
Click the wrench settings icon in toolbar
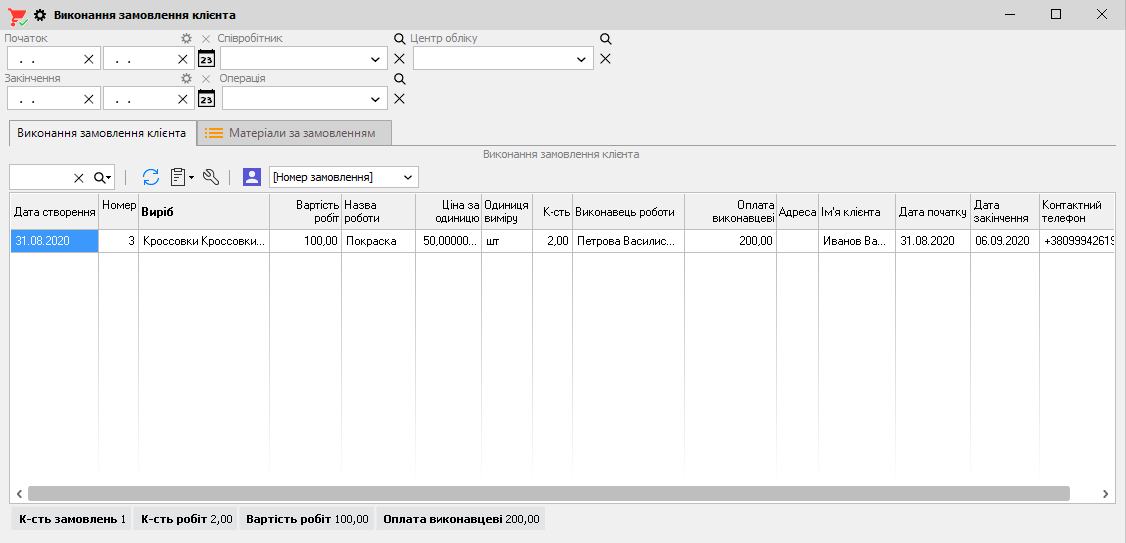pos(210,177)
